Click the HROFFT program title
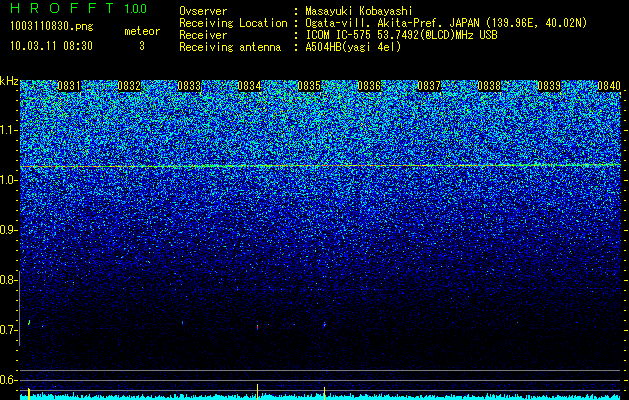The image size is (629, 400). tap(62, 8)
